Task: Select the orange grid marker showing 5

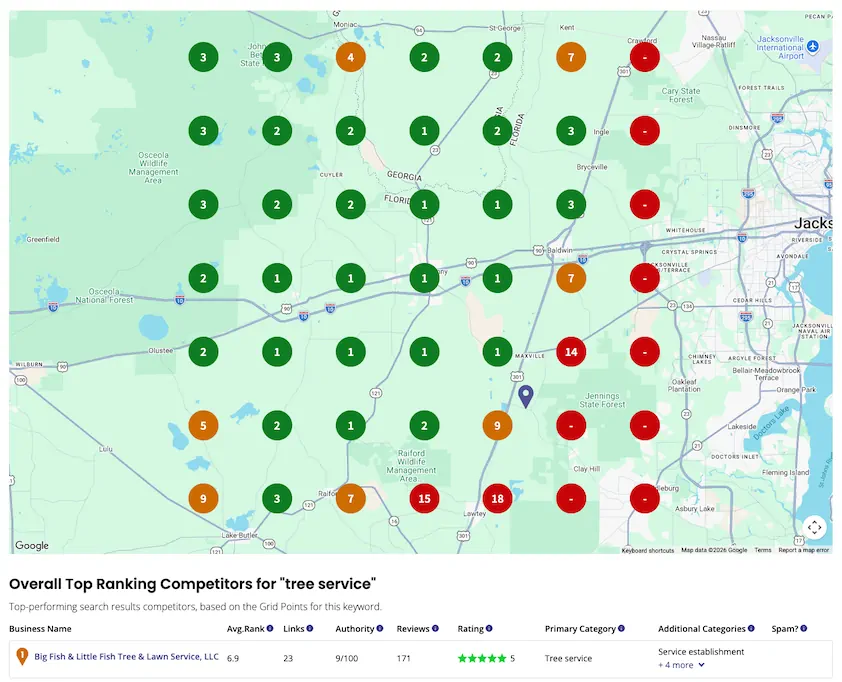Action: (204, 425)
